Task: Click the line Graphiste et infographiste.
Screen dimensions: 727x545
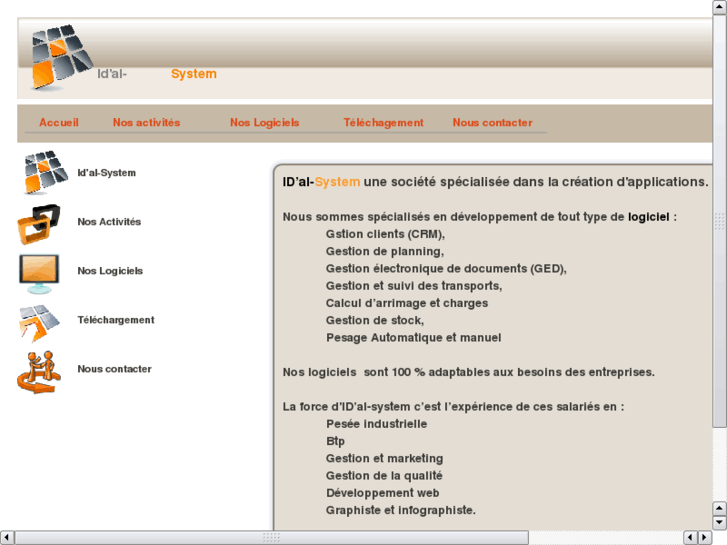Action: 401,510
